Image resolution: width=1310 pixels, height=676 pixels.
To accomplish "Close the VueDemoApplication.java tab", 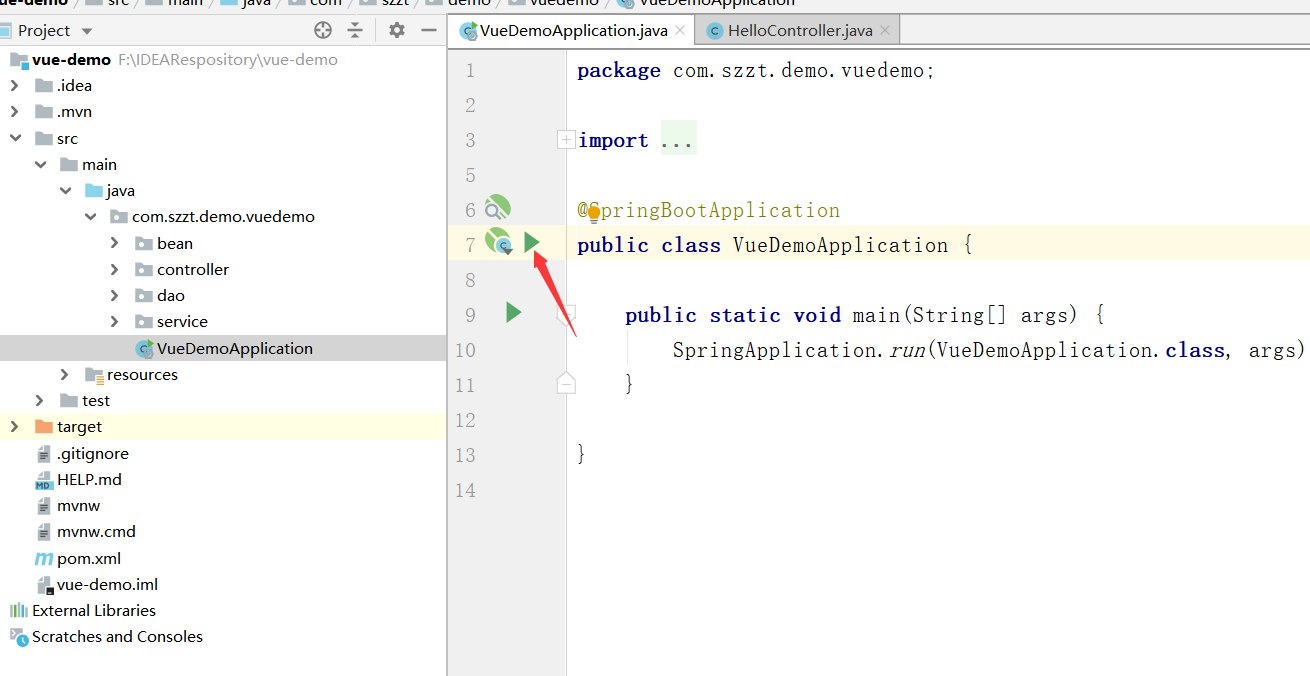I will click(x=680, y=31).
